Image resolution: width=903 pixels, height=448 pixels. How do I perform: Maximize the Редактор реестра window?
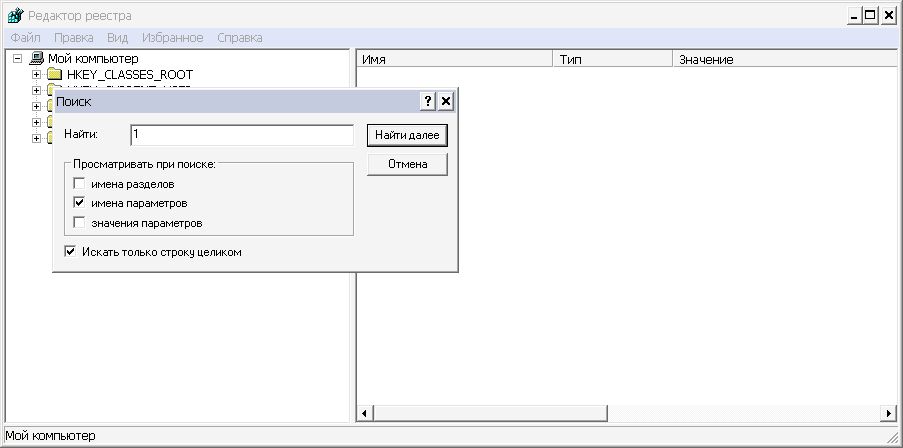870,16
